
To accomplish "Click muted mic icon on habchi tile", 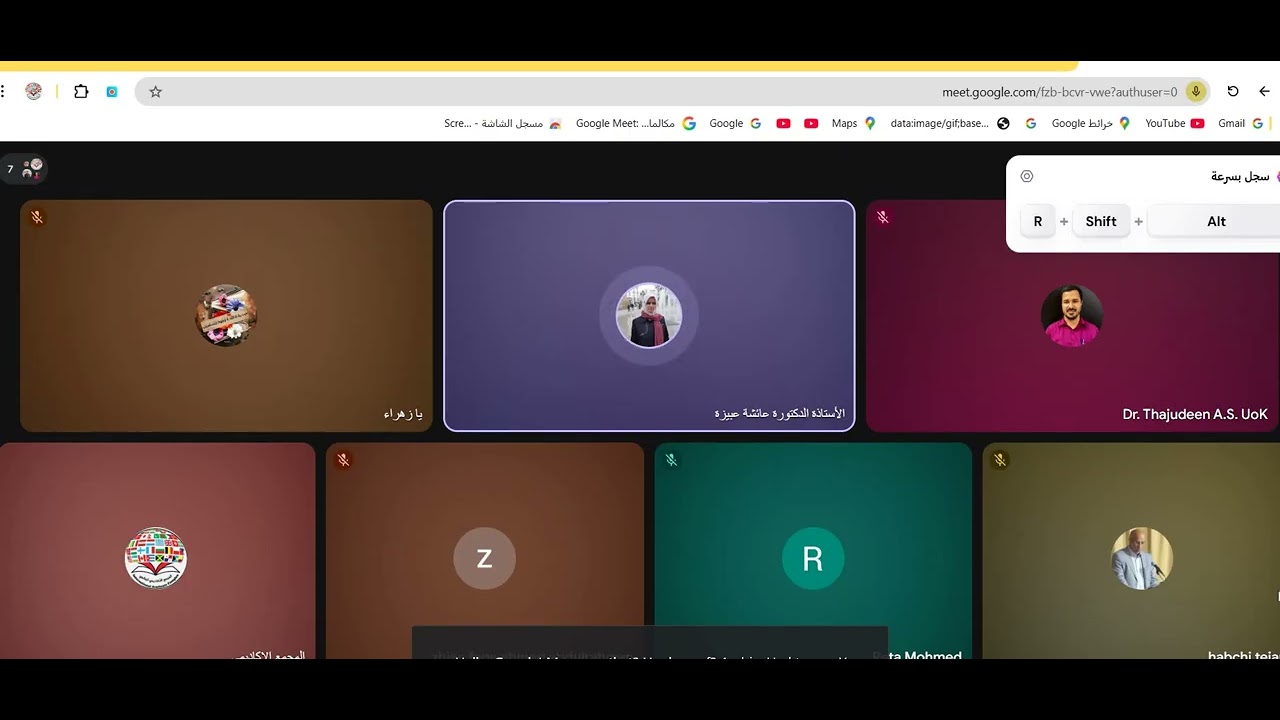I will point(999,460).
